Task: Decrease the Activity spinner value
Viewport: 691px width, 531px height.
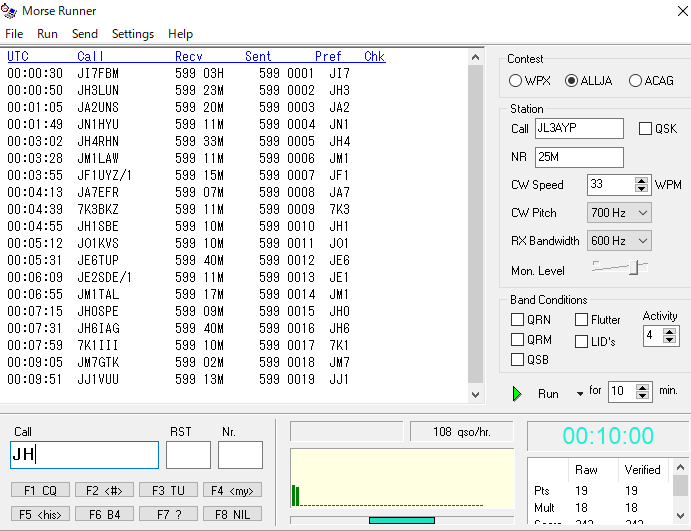Action: tap(669, 340)
